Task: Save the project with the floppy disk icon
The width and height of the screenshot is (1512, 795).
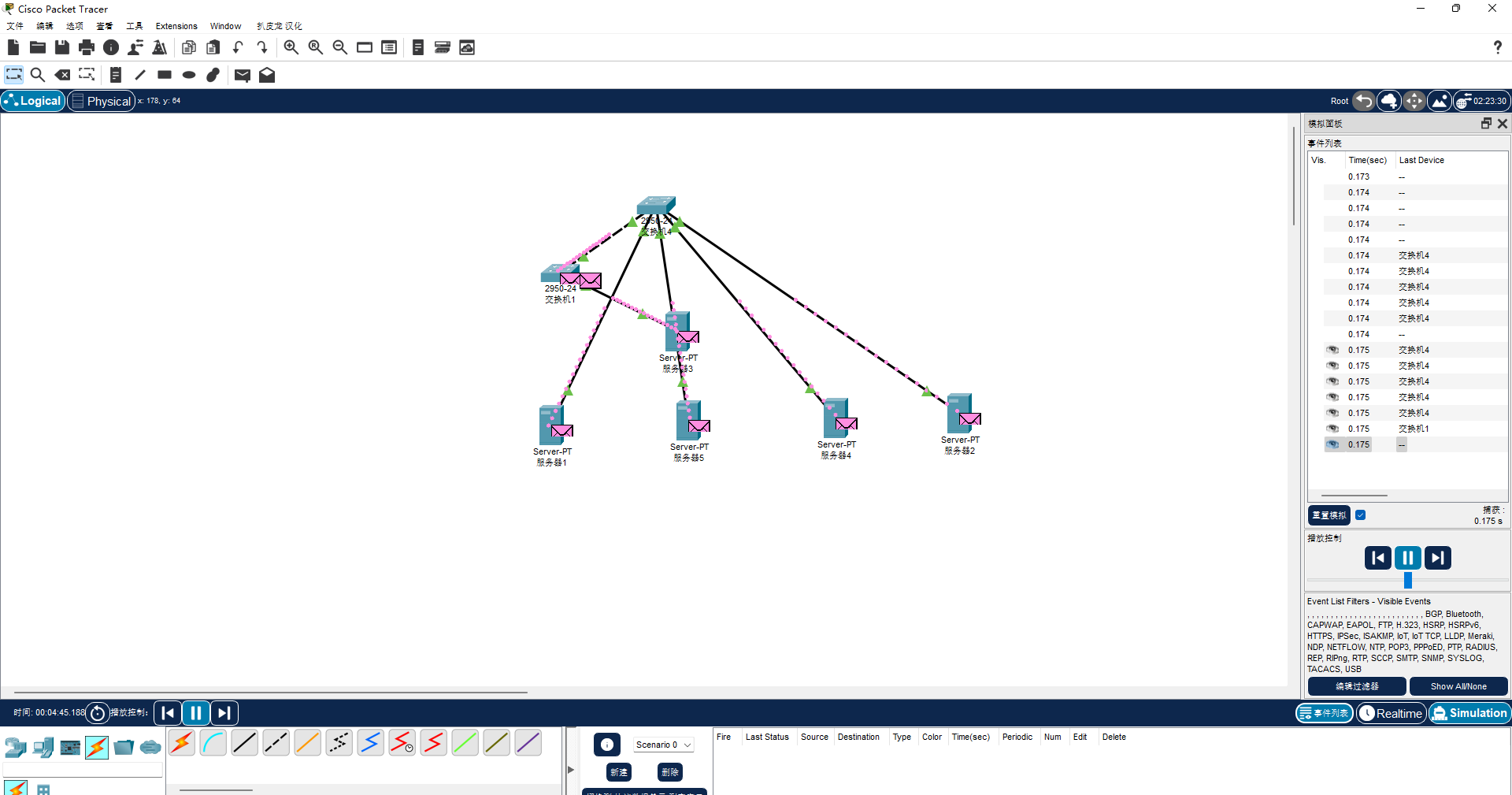Action: (x=62, y=47)
